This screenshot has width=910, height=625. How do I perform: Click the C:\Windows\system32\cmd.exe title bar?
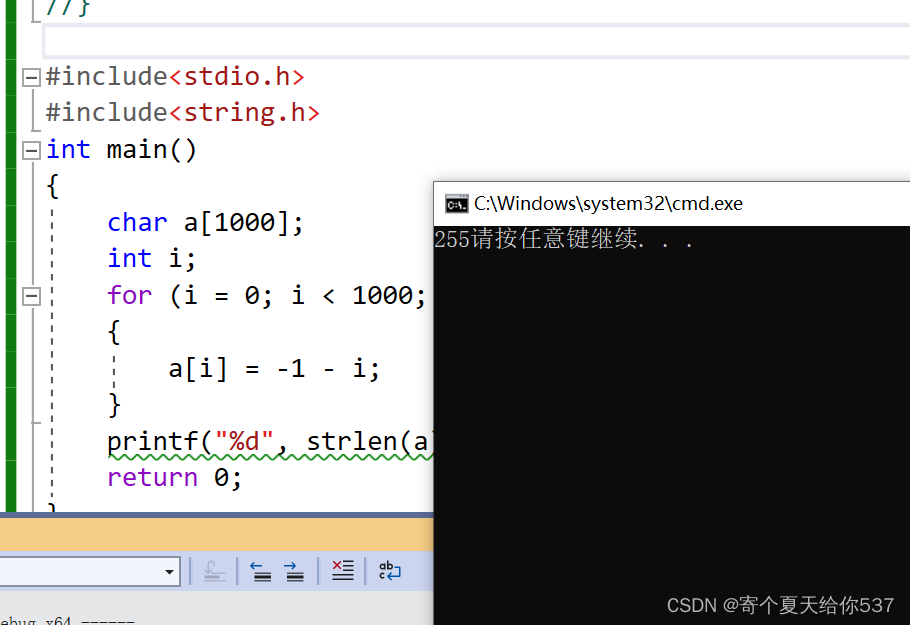(671, 204)
